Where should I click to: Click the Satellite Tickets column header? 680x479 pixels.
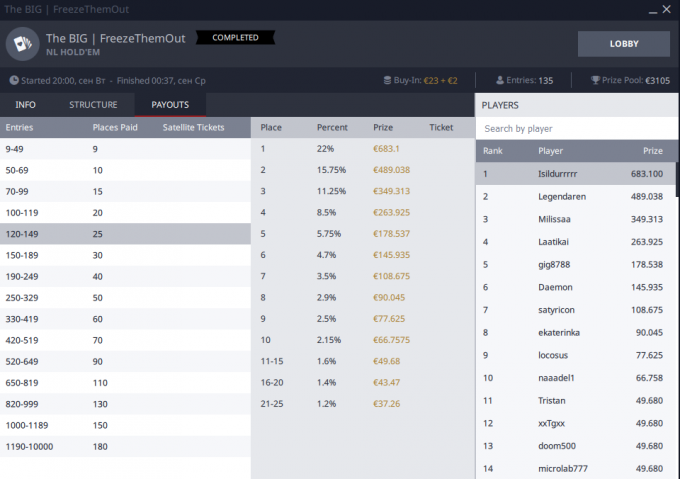tap(193, 127)
